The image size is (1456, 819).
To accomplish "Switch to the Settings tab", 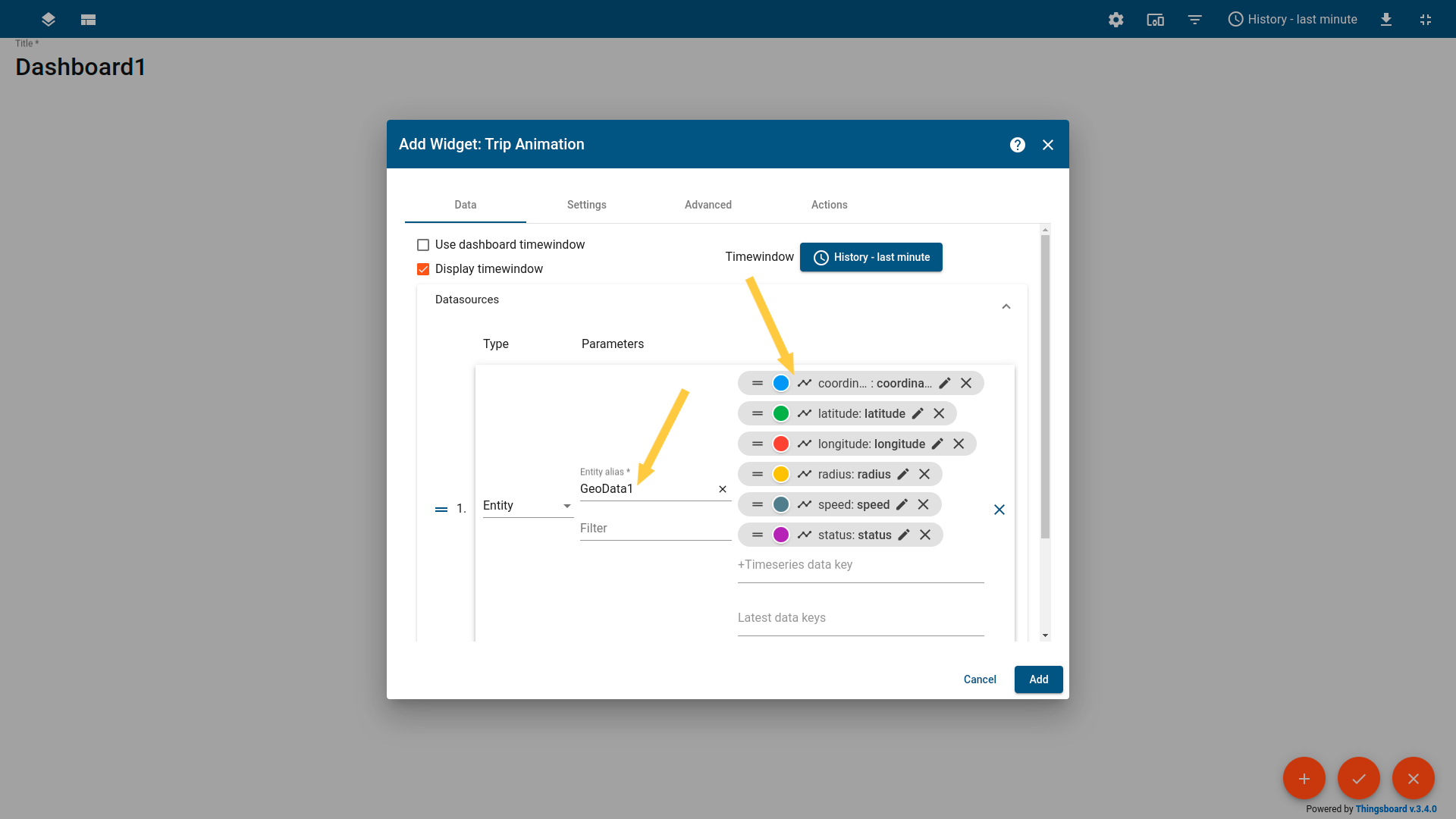I will click(586, 205).
